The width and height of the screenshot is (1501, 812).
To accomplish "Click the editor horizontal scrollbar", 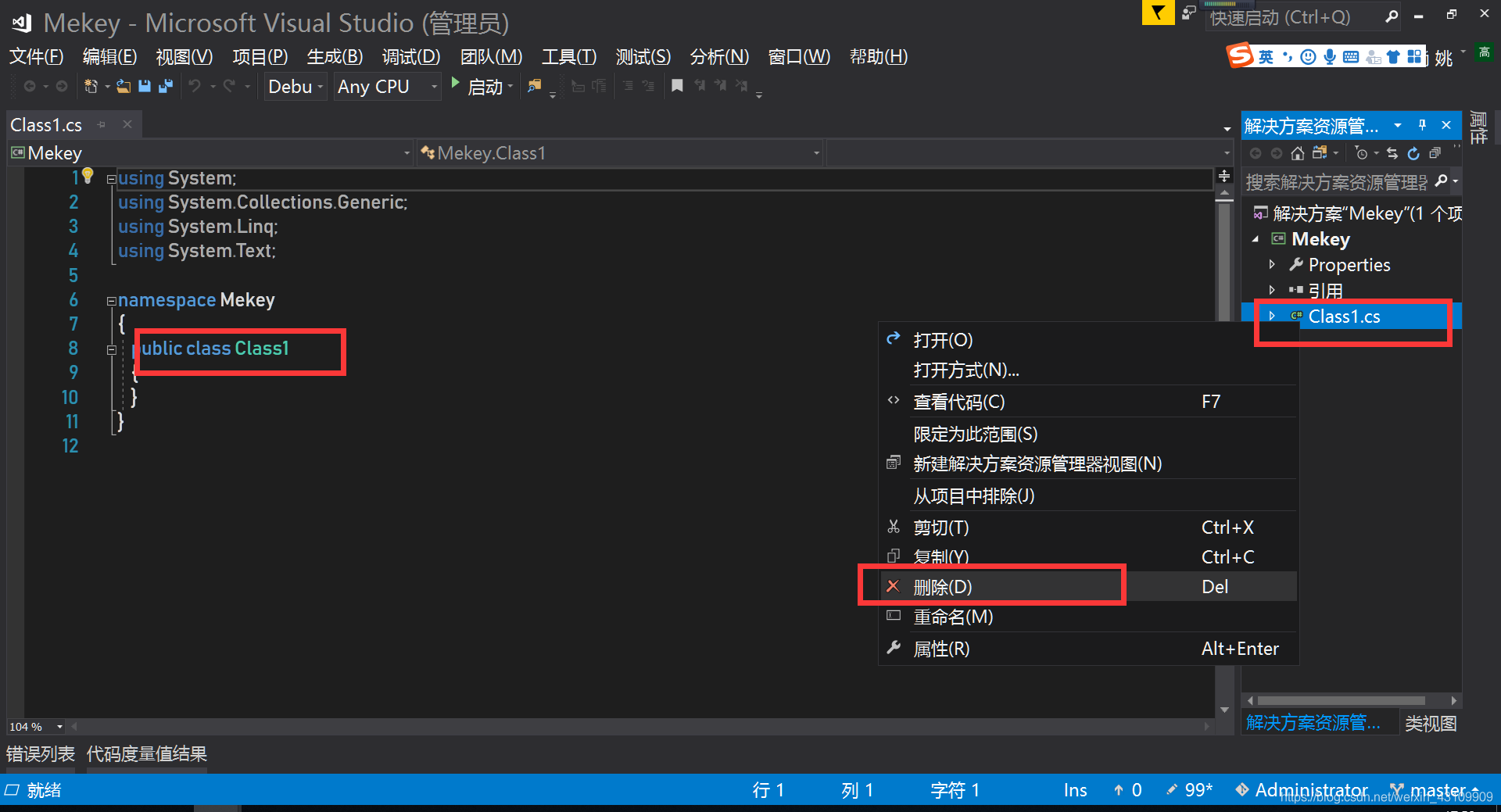I will (641, 727).
